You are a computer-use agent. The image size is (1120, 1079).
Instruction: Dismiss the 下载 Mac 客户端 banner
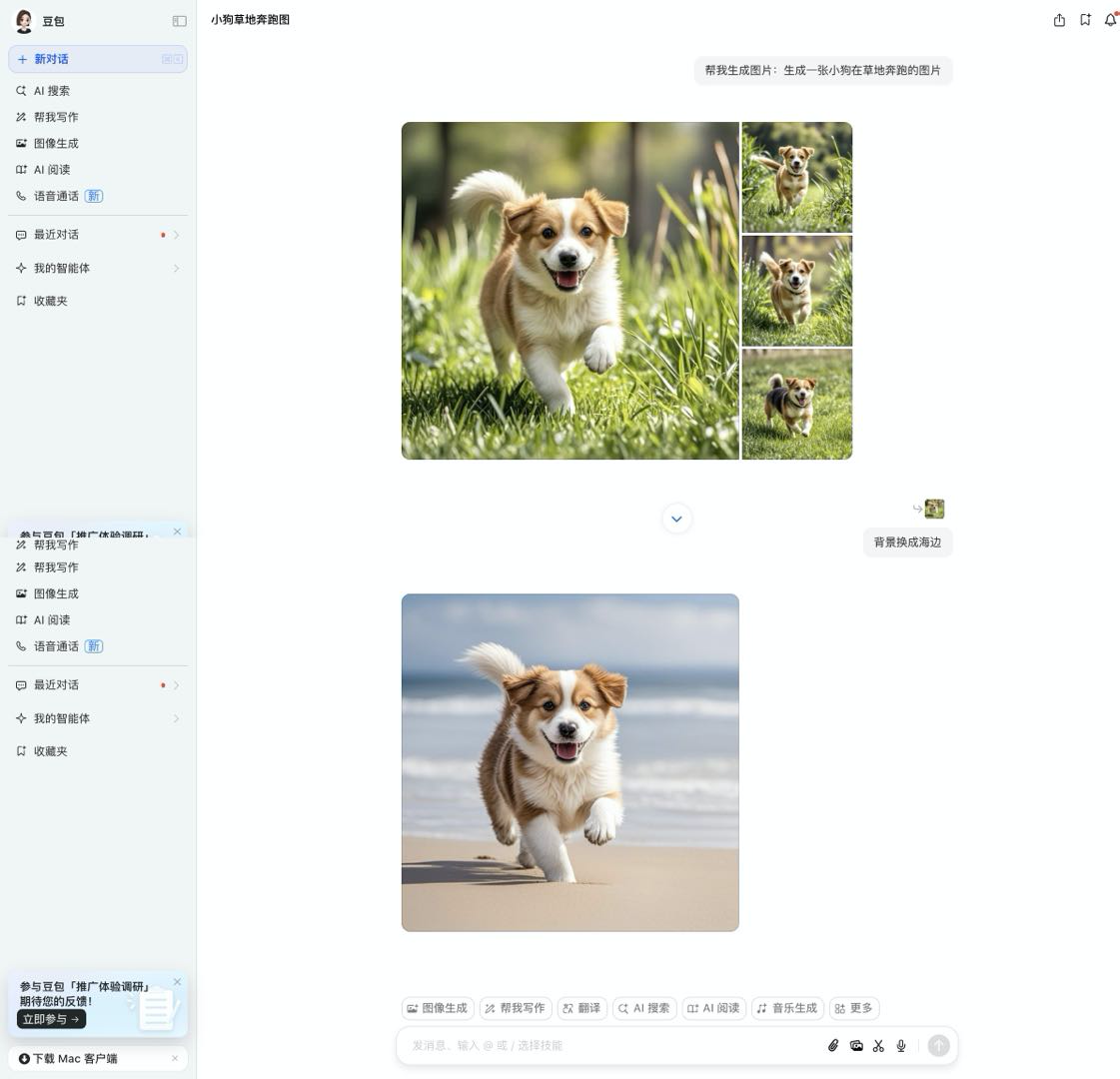point(175,1058)
